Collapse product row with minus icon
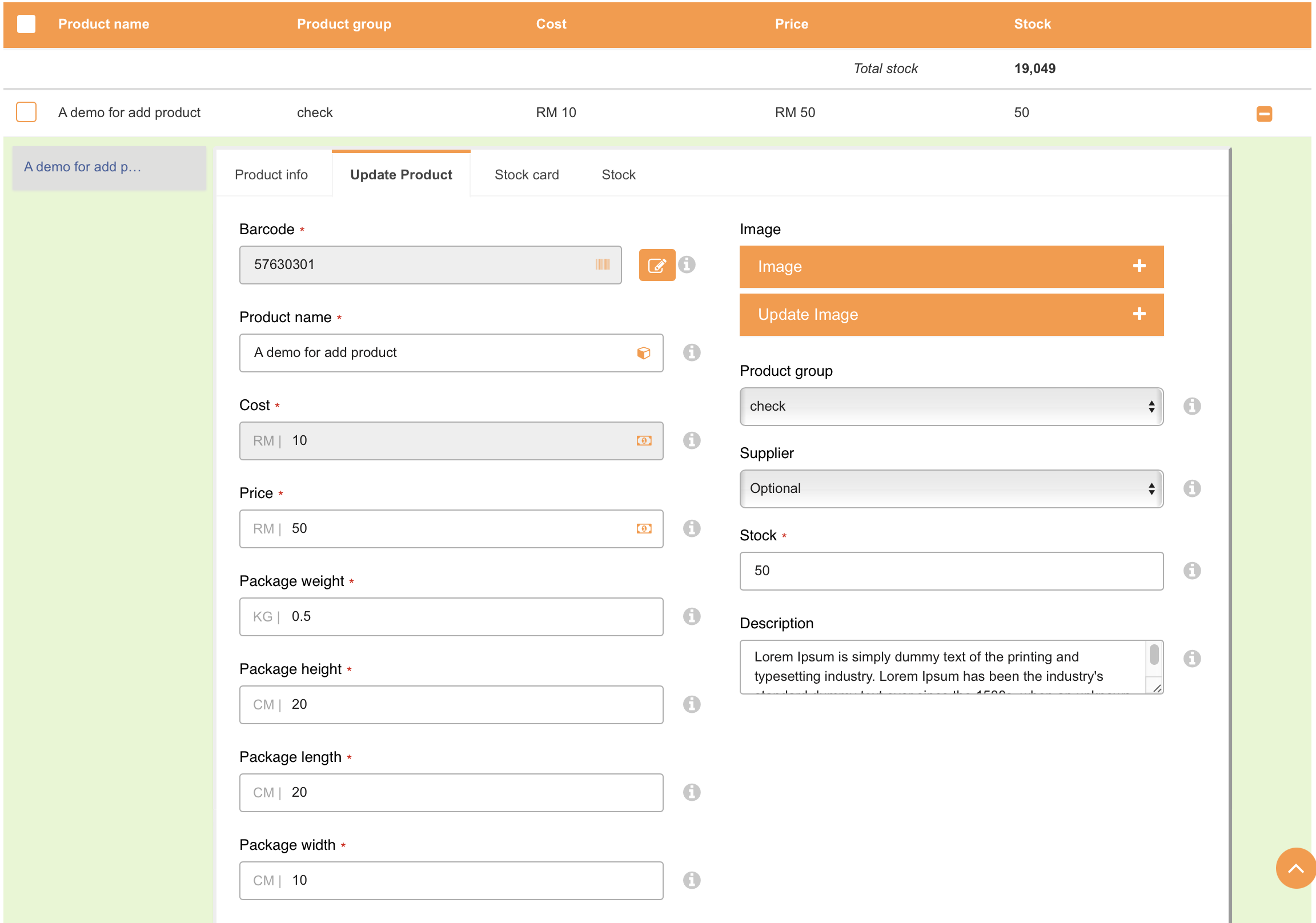Image resolution: width=1316 pixels, height=923 pixels. point(1264,114)
